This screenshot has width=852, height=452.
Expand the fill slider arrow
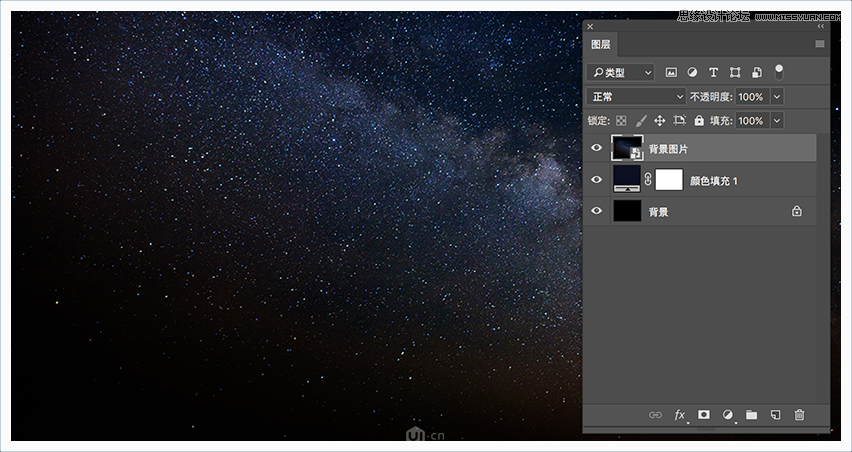pyautogui.click(x=777, y=121)
